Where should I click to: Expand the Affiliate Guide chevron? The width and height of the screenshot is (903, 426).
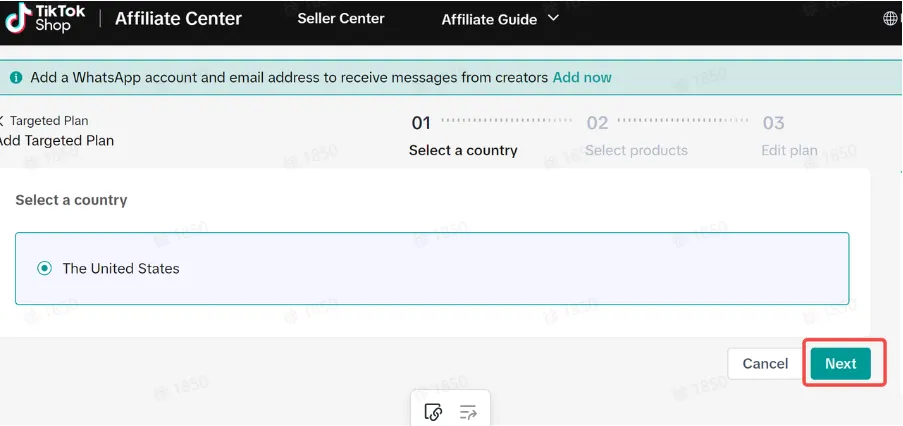click(553, 18)
